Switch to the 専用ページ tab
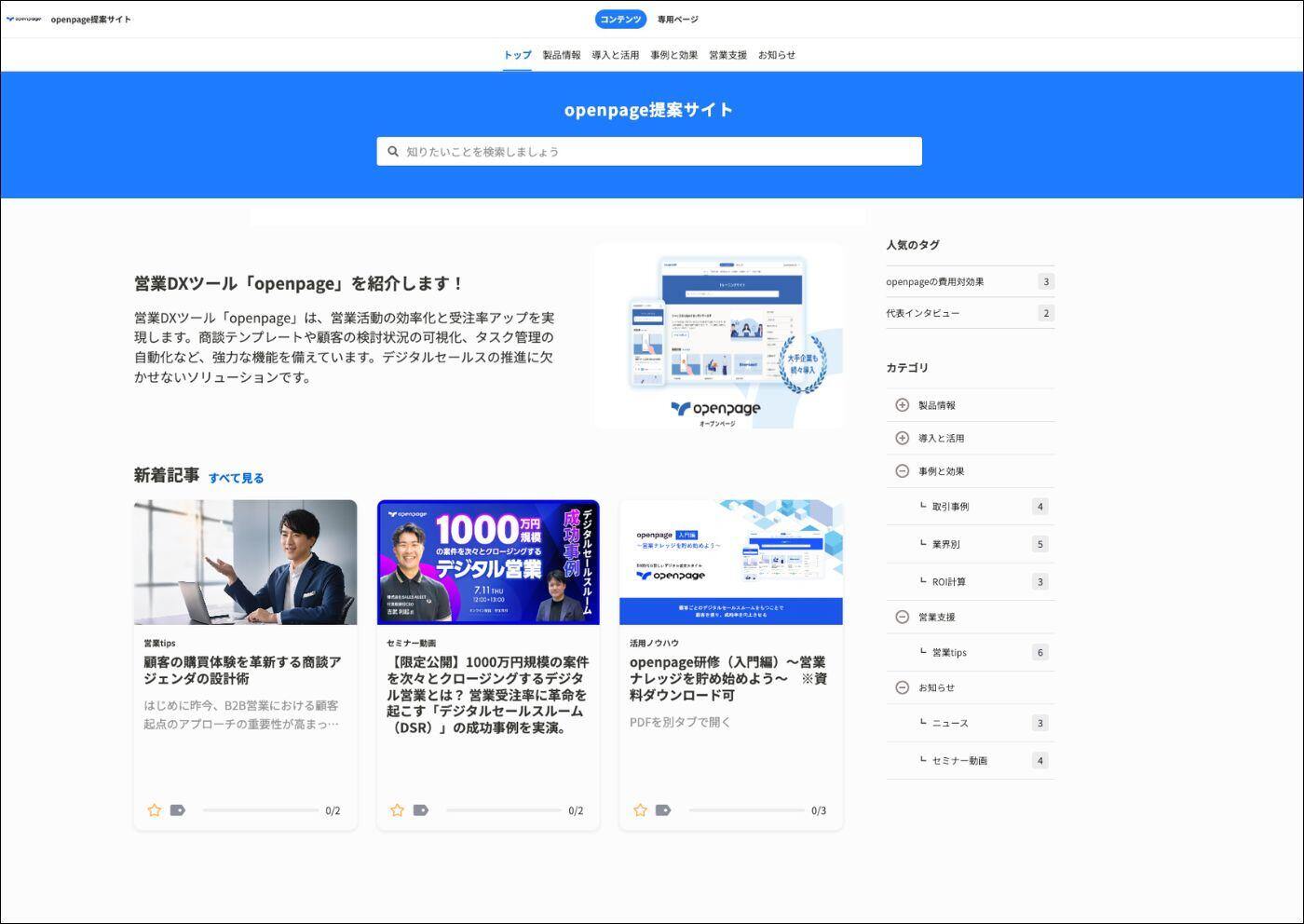The height and width of the screenshot is (924, 1304). pos(677,19)
